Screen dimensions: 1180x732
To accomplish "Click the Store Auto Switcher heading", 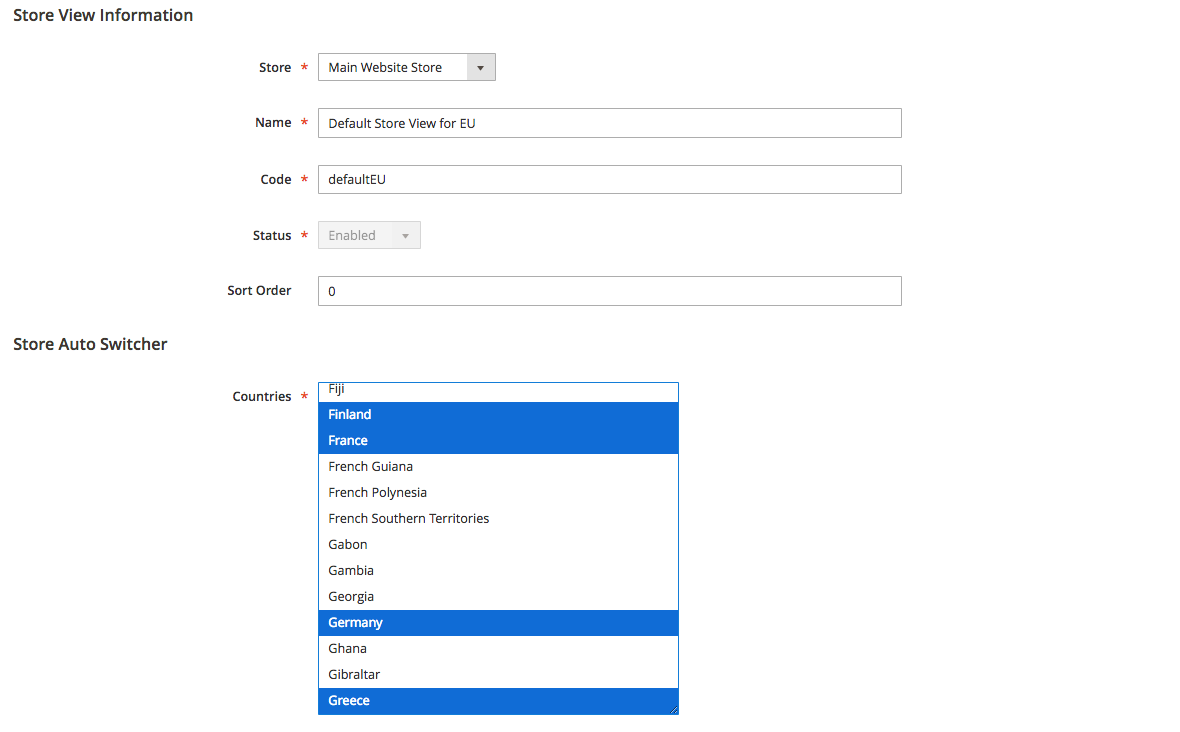I will point(90,344).
